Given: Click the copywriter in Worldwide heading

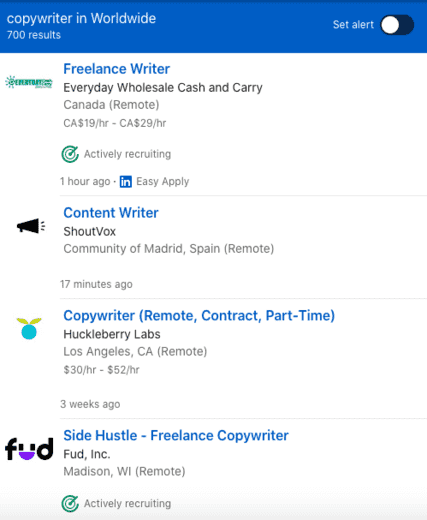Looking at the screenshot, I should pos(81,18).
